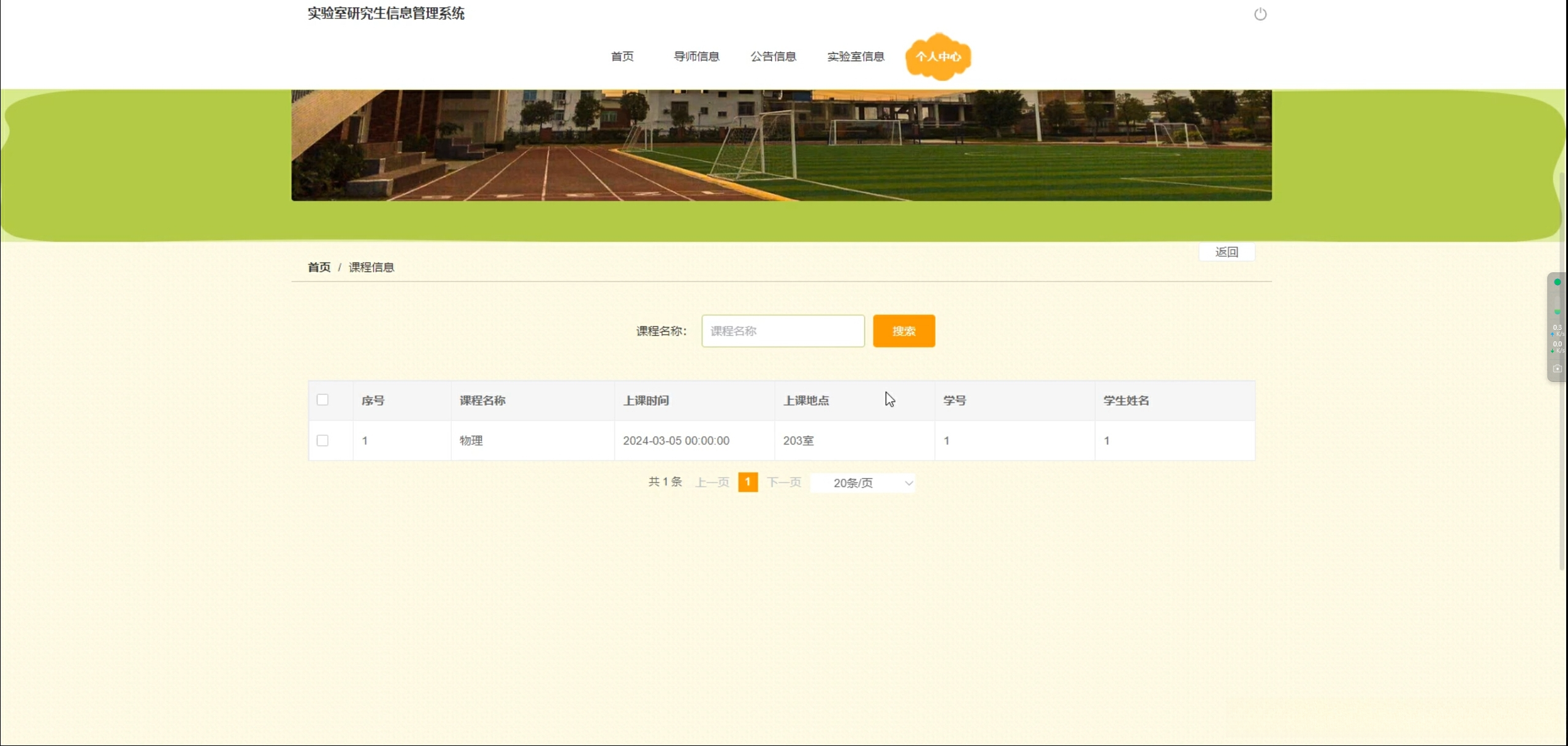The width and height of the screenshot is (1568, 746).
Task: Click 首页 in top navigation bar
Action: (x=622, y=56)
